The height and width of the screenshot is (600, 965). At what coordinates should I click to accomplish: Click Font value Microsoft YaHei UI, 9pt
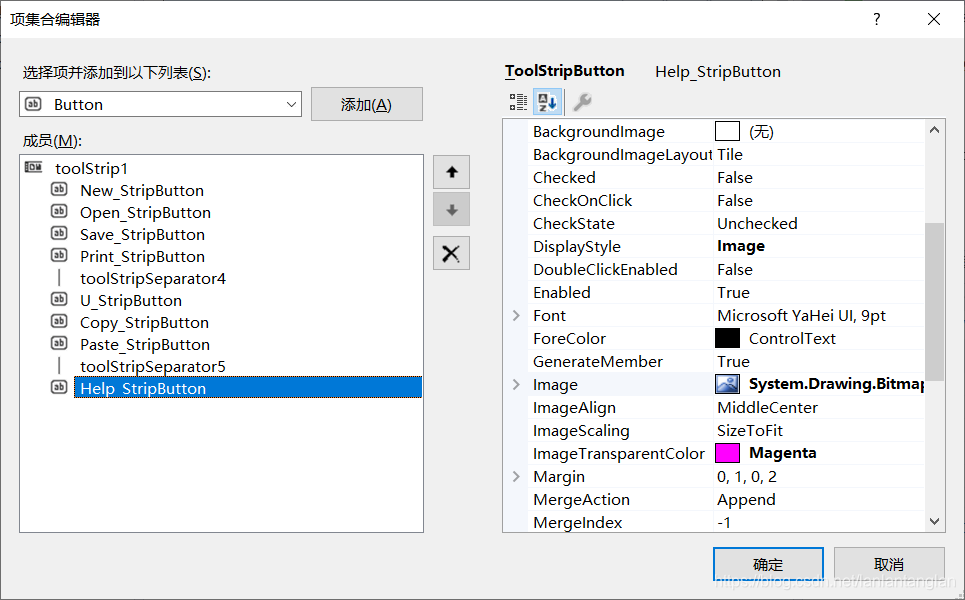click(801, 315)
